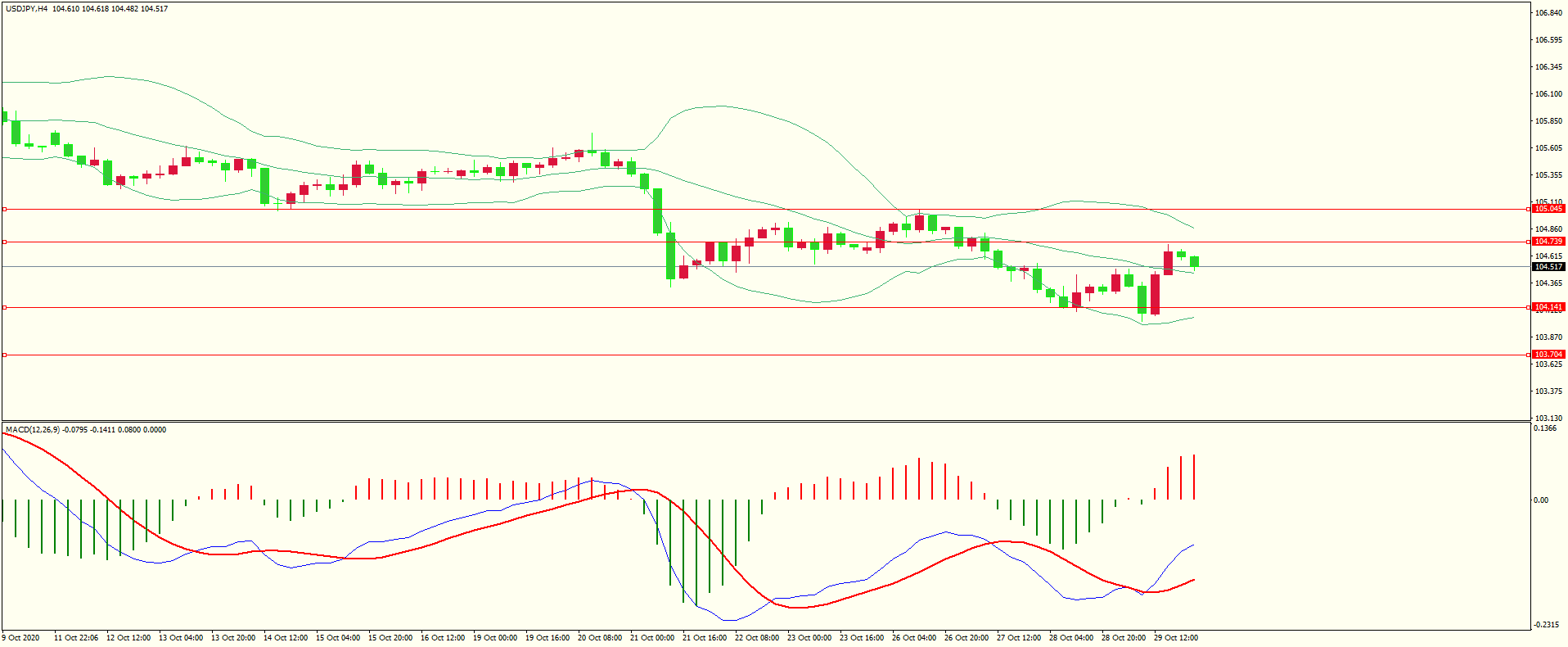The height and width of the screenshot is (647, 1568).
Task: Click the 16 Oct 12:00 time axis label
Action: click(443, 637)
